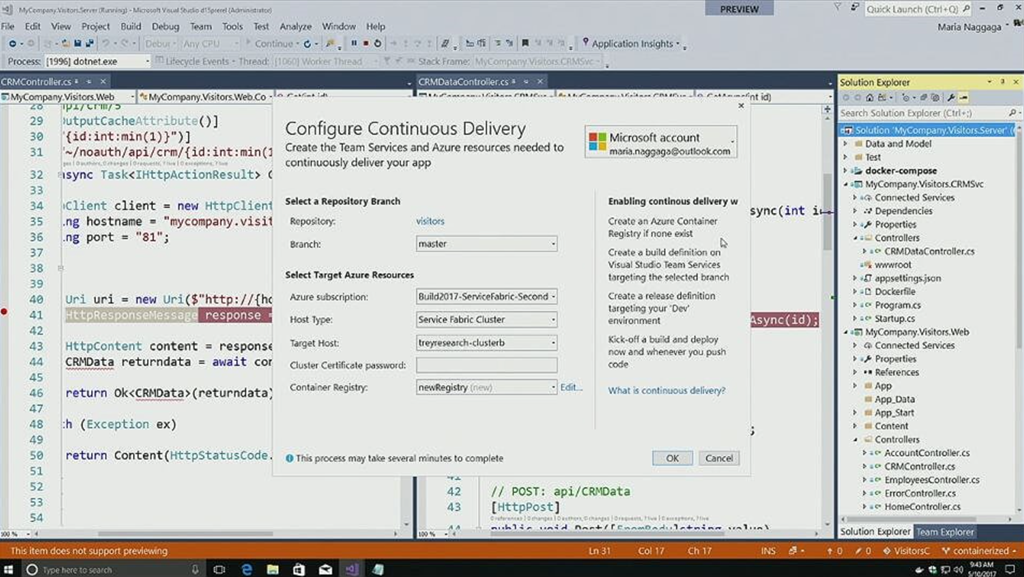Viewport: 1024px width, 577px height.
Task: Click the Break All (pause) debug icon
Action: (x=354, y=44)
